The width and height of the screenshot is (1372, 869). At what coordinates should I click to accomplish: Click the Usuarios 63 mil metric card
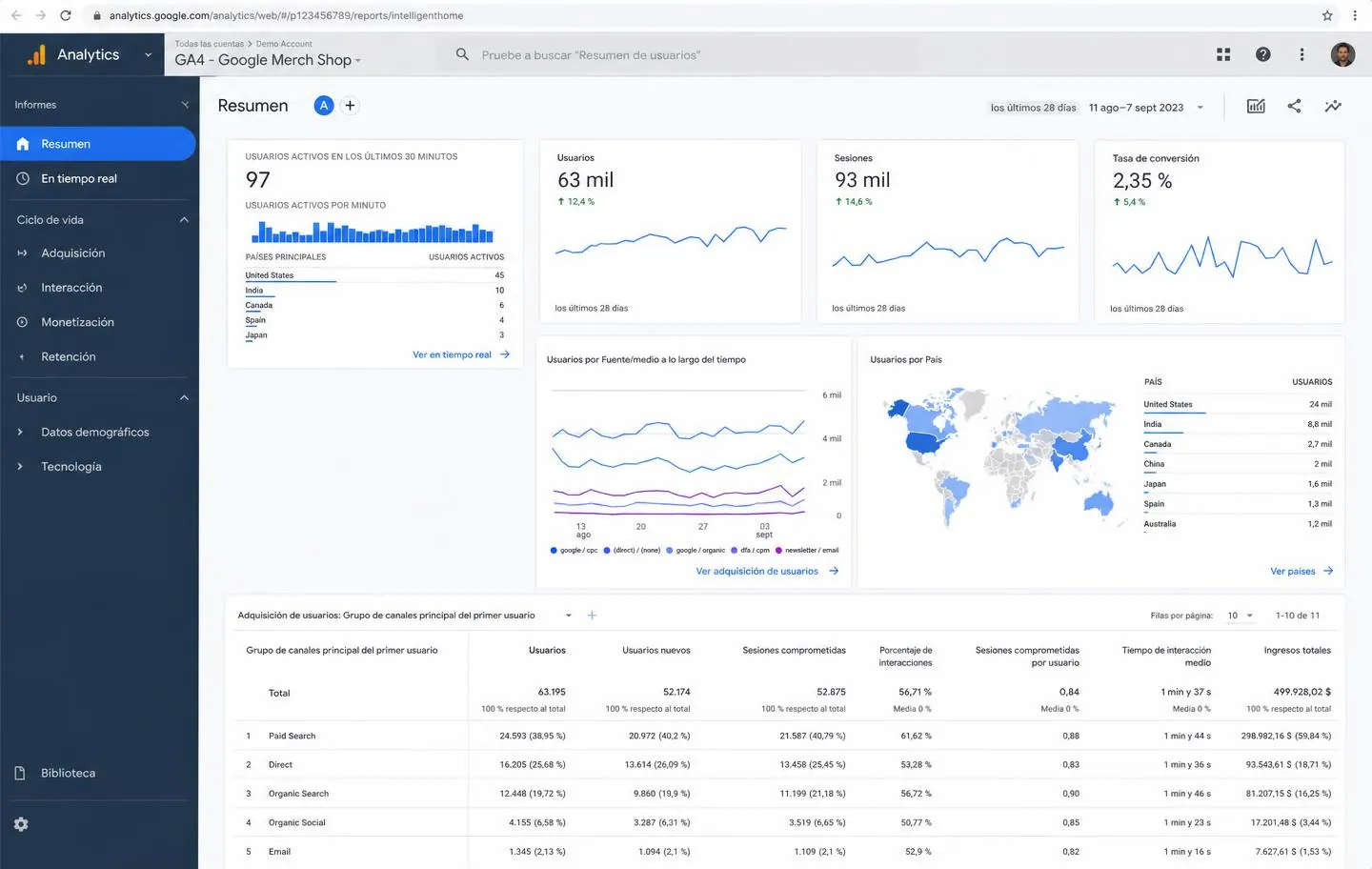coord(671,232)
